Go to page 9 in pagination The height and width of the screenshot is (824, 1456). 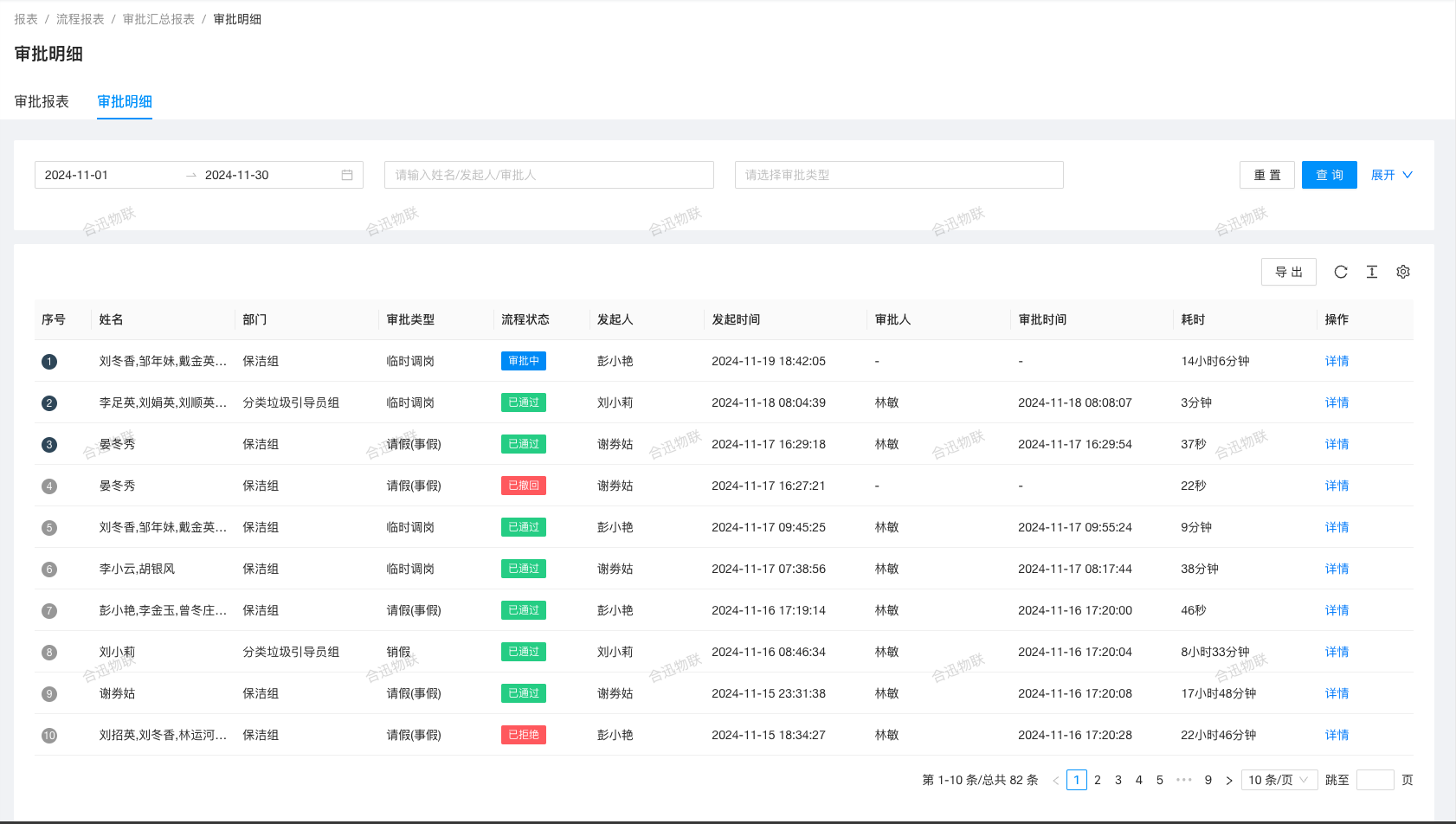[x=1208, y=780]
